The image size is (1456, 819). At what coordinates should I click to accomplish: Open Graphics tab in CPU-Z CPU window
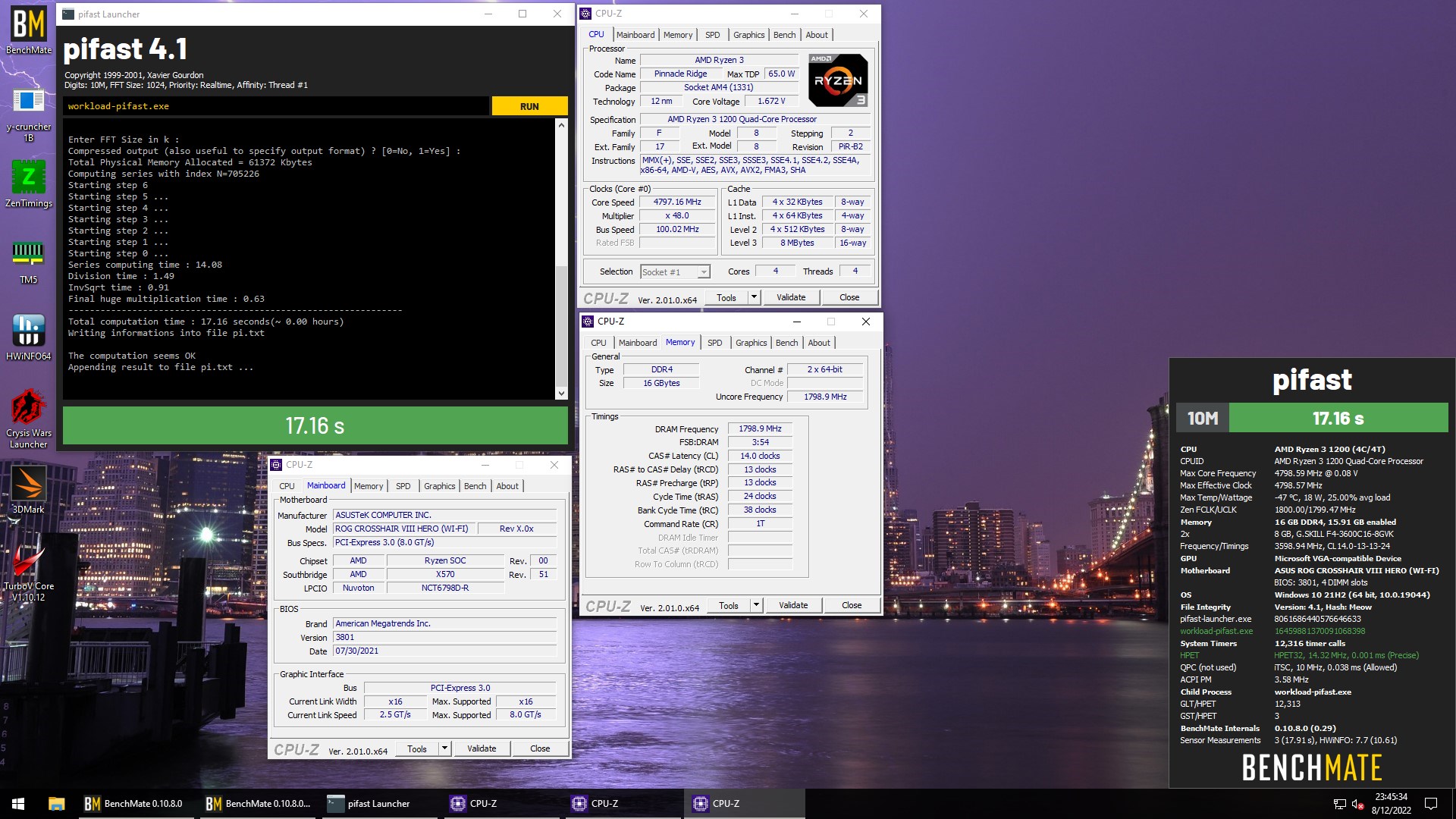pos(748,35)
